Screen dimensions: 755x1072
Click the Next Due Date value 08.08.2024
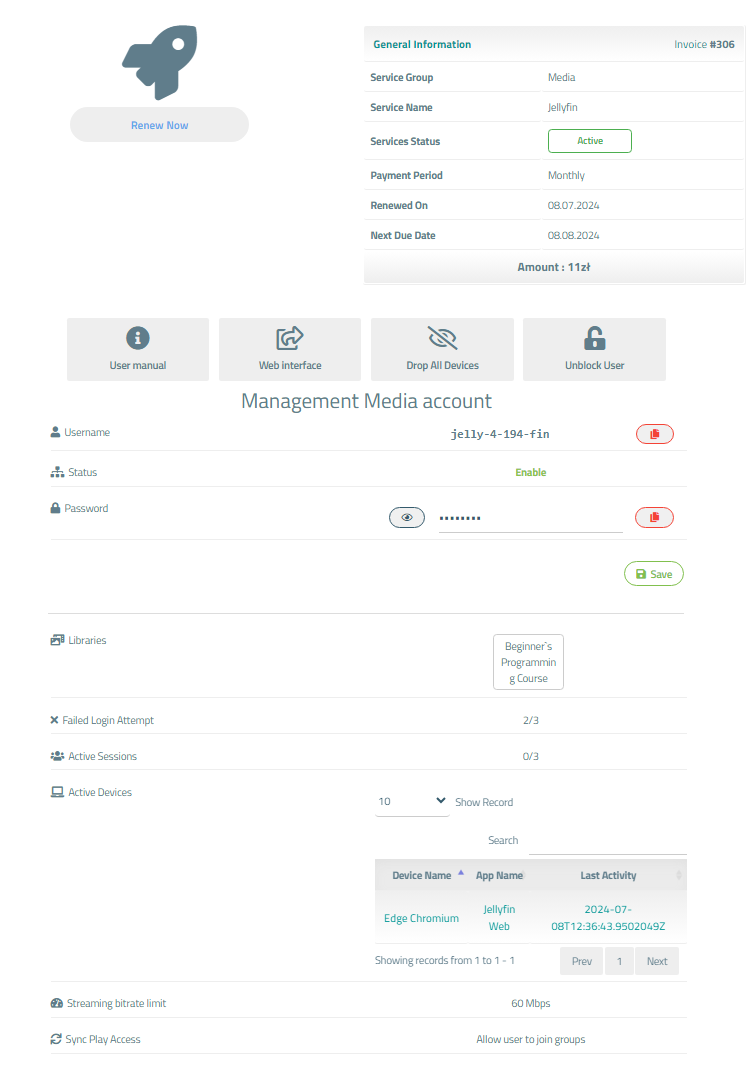click(574, 235)
